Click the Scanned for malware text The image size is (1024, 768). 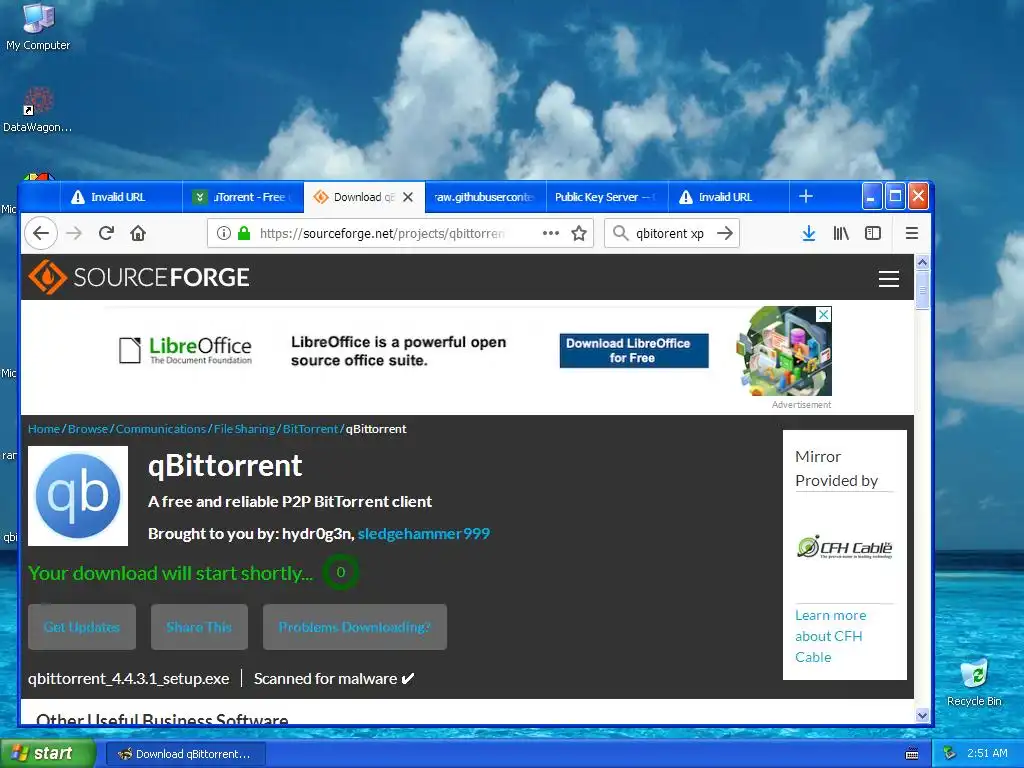(325, 679)
